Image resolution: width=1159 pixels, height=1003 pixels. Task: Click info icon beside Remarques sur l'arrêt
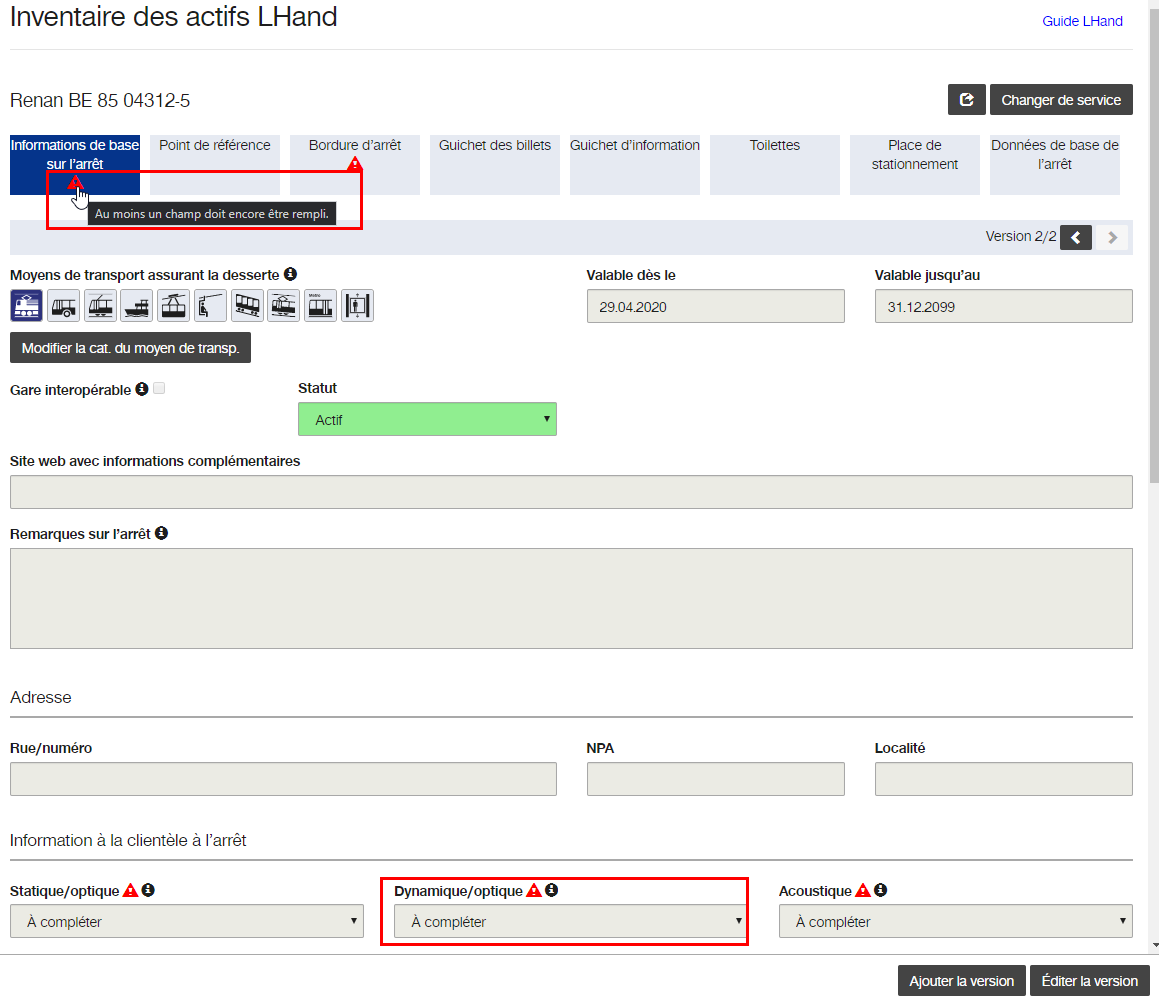coord(161,533)
